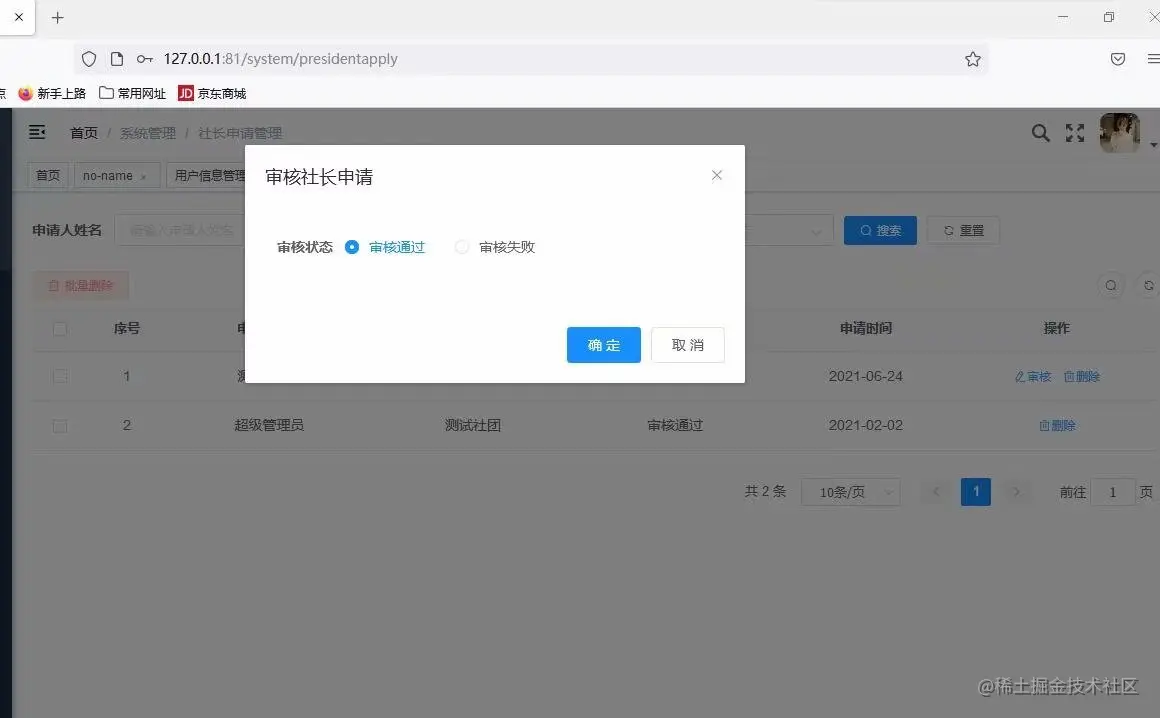Go to 首页 in the breadcrumb
This screenshot has height=718, width=1160.
click(84, 133)
